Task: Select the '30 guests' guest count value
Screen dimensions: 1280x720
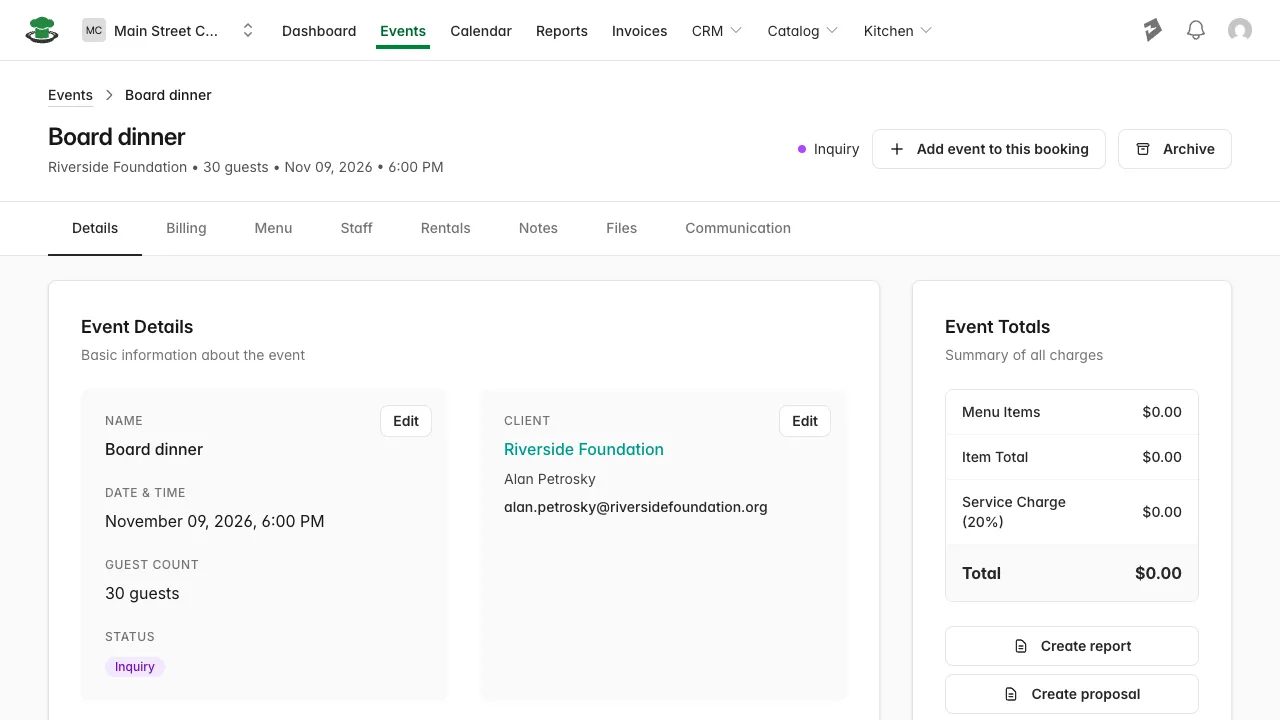Action: coord(142,593)
